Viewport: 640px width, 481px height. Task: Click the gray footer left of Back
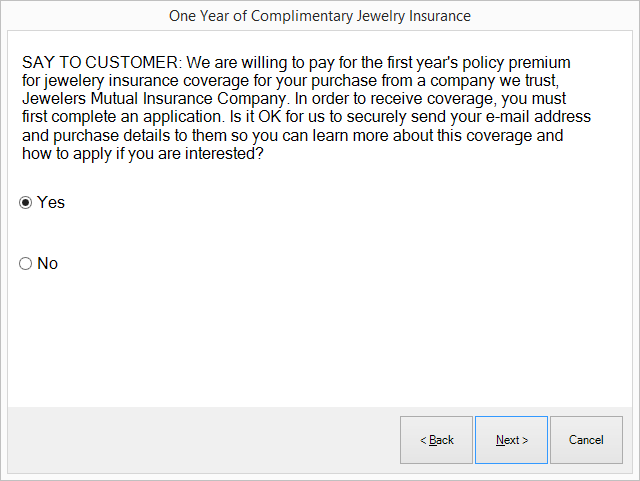coord(200,440)
